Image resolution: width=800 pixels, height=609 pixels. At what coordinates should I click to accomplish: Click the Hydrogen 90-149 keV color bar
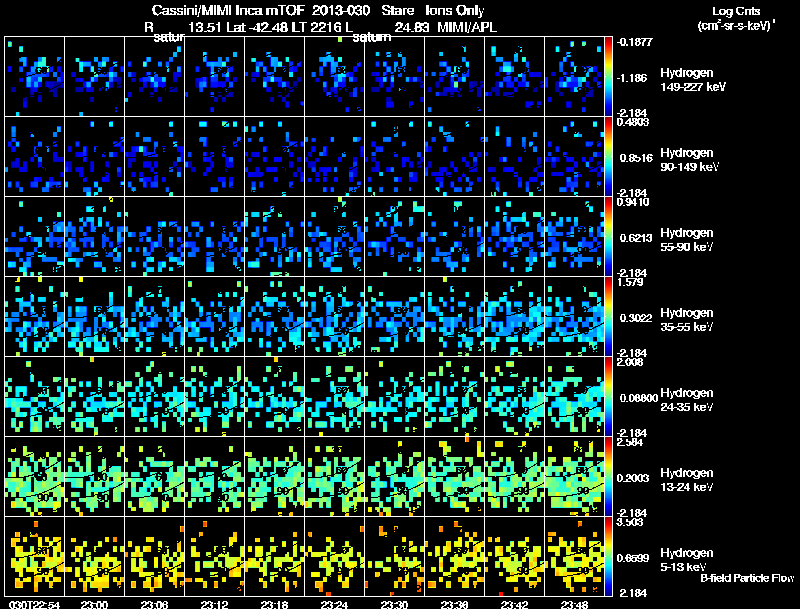[x=608, y=157]
